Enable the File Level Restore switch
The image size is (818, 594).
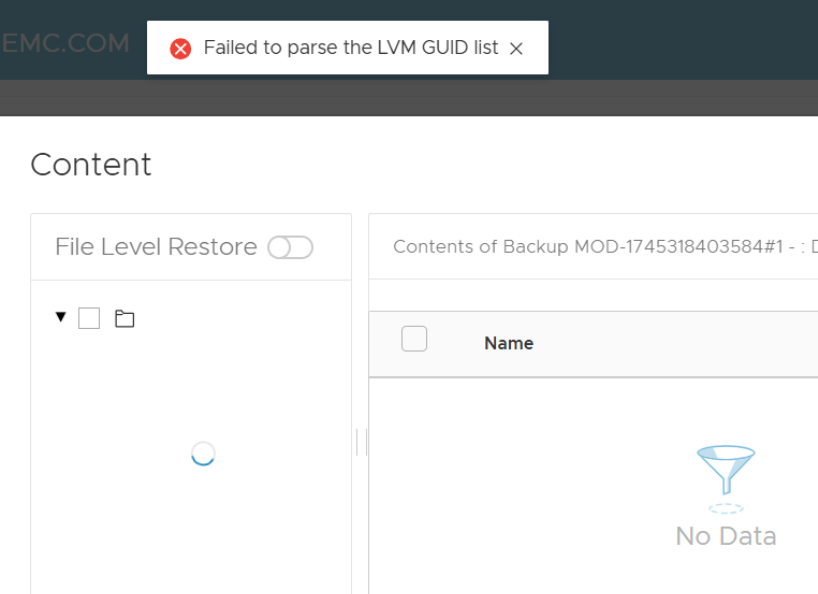tap(290, 247)
